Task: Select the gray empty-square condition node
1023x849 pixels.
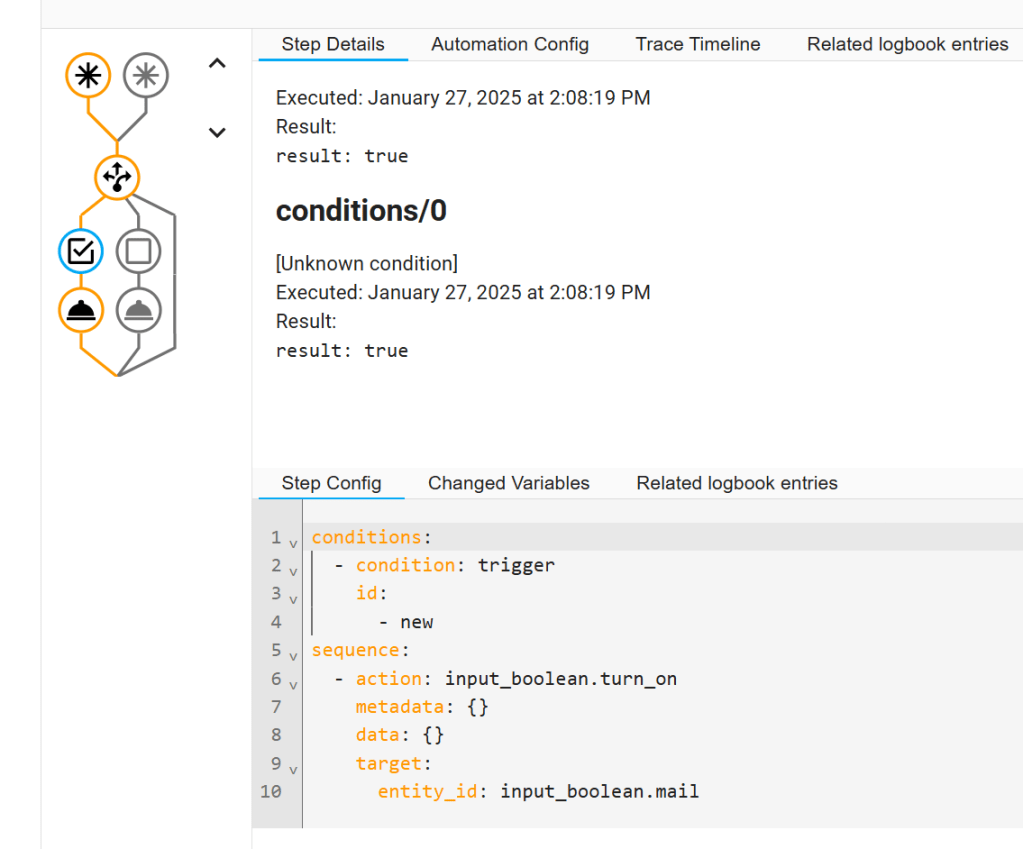Action: 138,251
